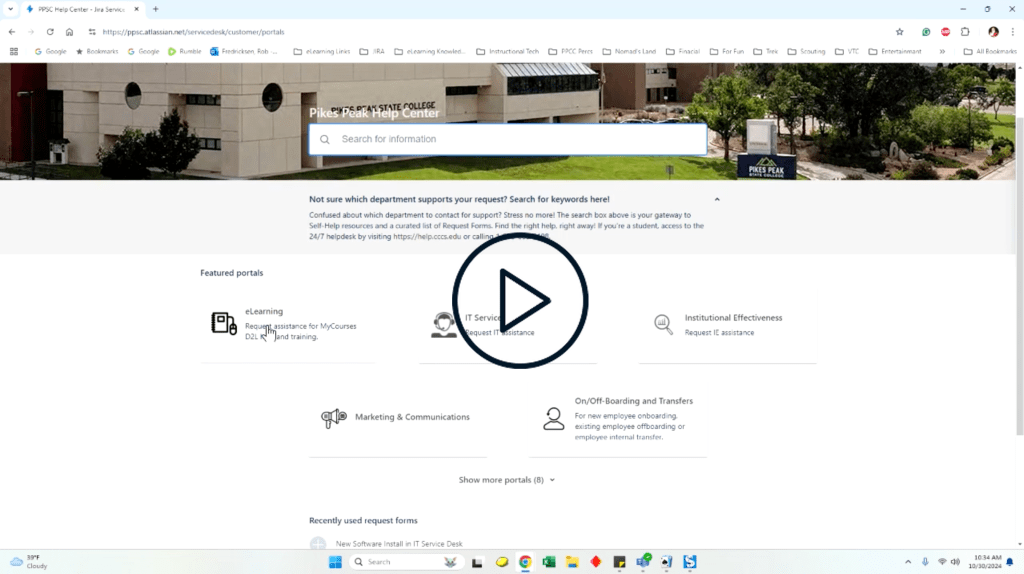Collapse the 'Not sure which department' announcement chevron
This screenshot has height=574, width=1024.
717,199
